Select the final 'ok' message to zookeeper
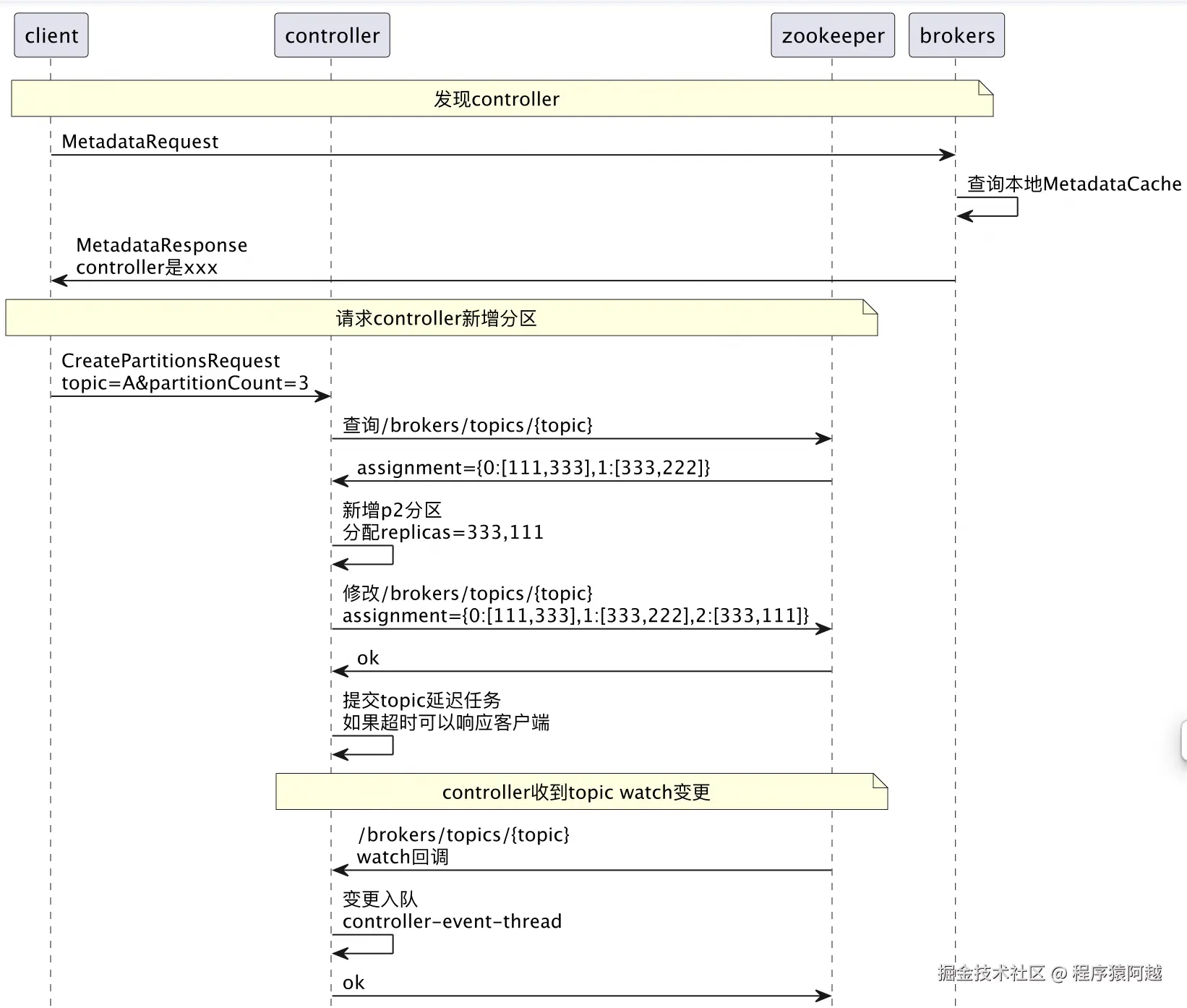This screenshot has height=1008, width=1187. click(353, 983)
